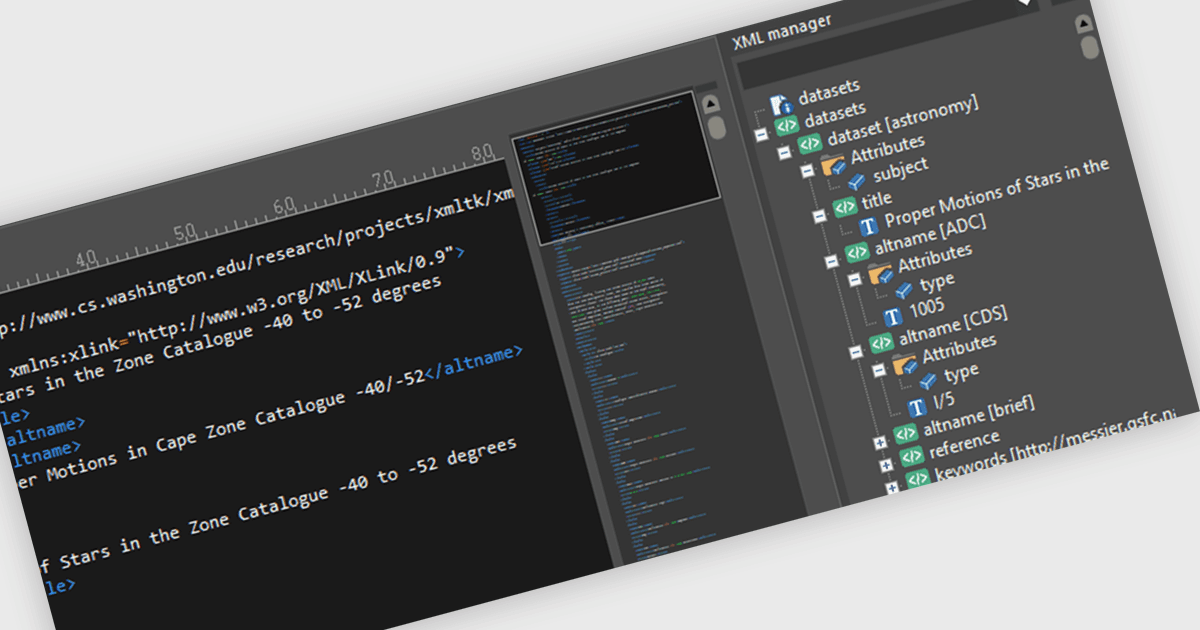Image resolution: width=1200 pixels, height=630 pixels.
Task: Expand the keywords node
Action: click(891, 487)
